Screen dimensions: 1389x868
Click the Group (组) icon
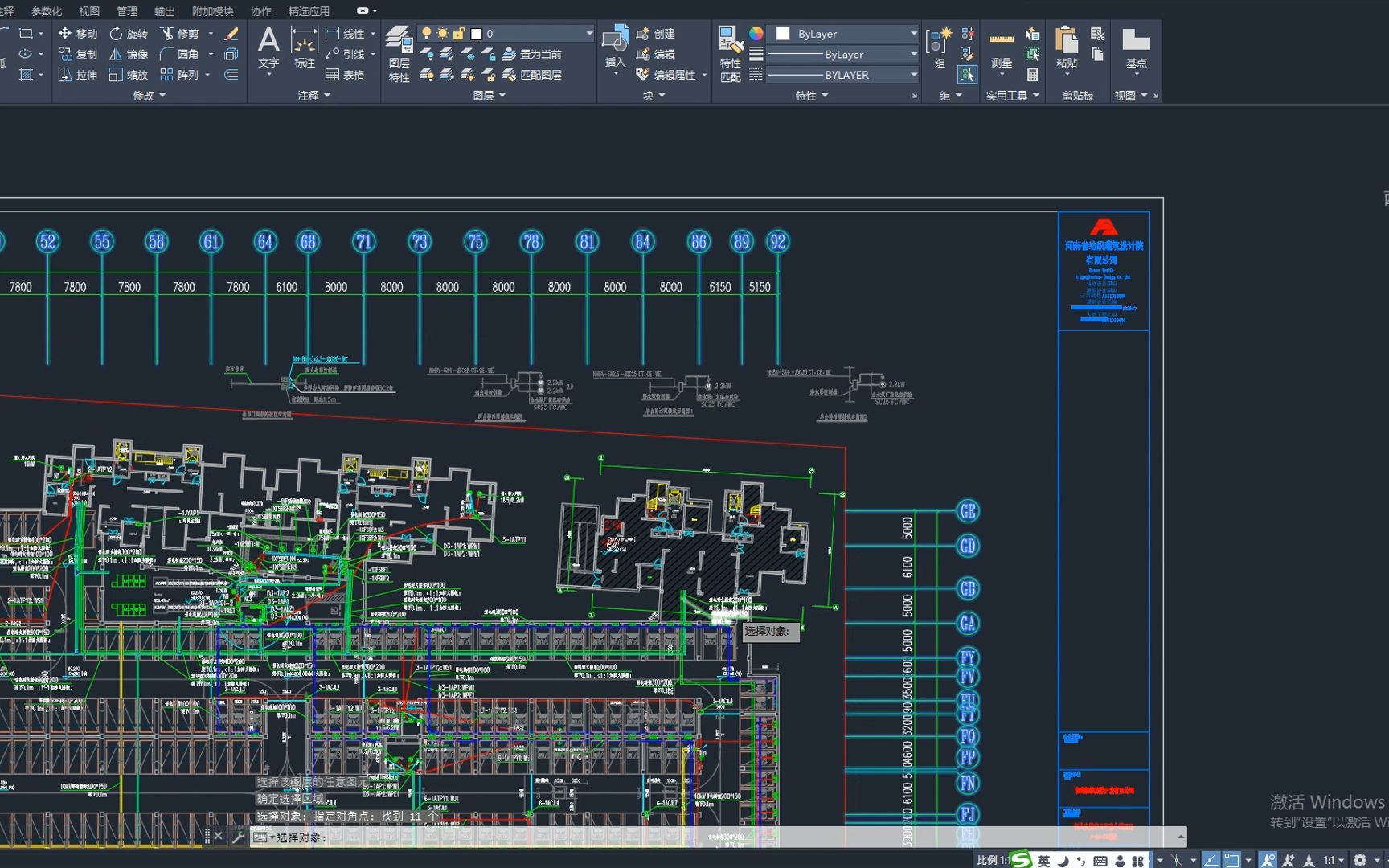(x=939, y=47)
